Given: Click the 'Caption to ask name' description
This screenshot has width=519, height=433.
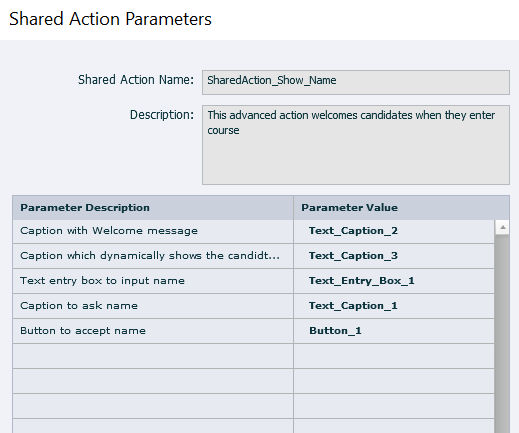Looking at the screenshot, I should tap(79, 306).
